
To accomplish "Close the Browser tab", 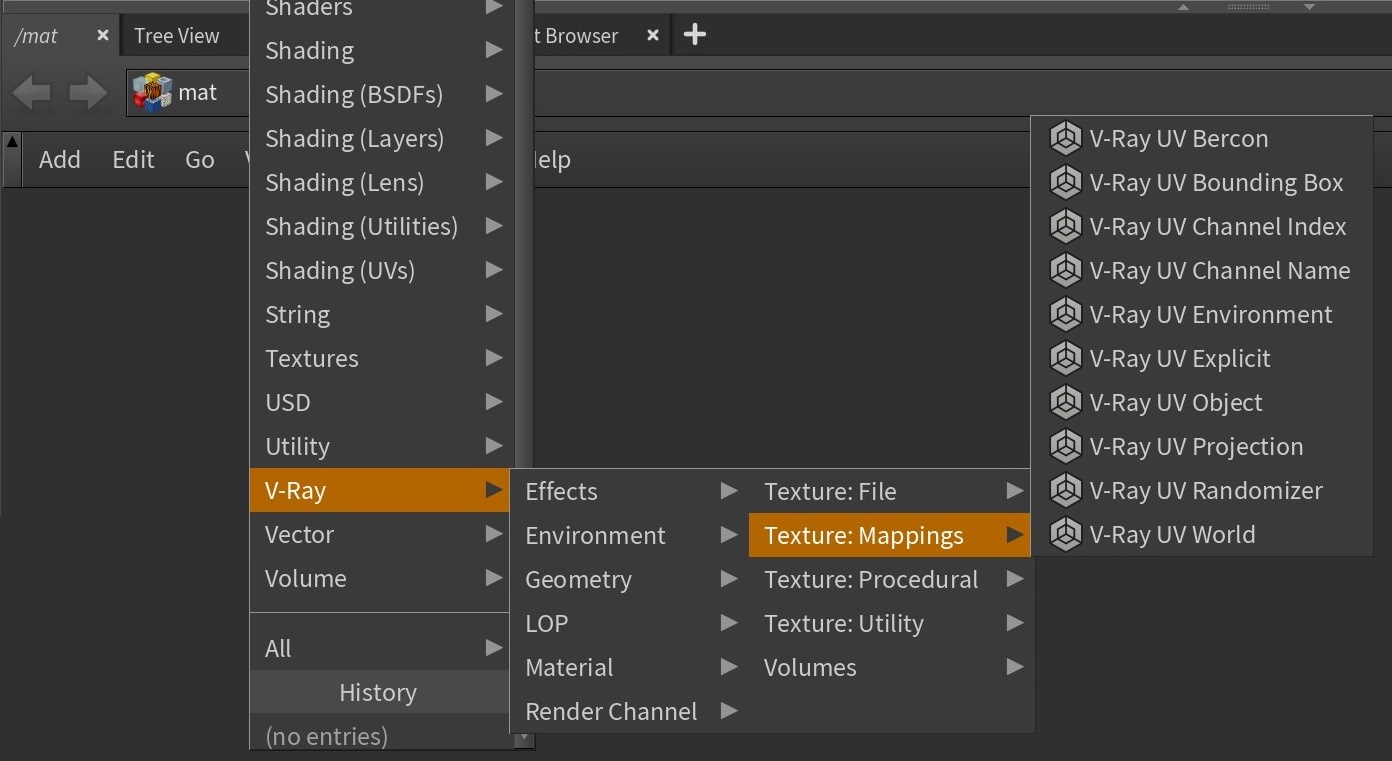I will [x=652, y=35].
